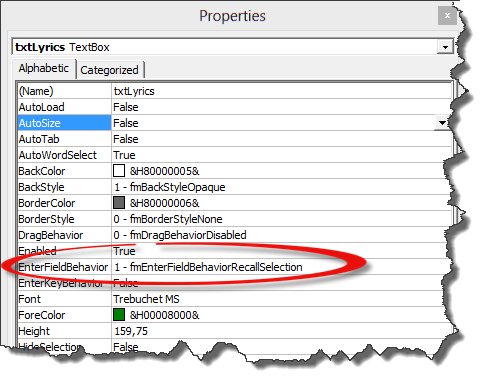Click the txtLyrics name value field

pos(281,91)
